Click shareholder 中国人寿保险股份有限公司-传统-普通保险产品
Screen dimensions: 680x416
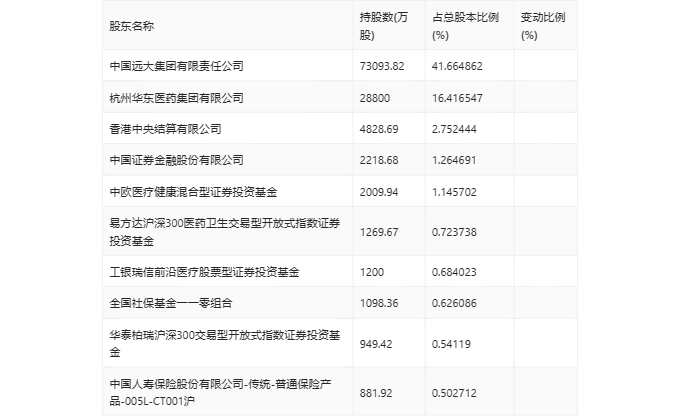220,393
